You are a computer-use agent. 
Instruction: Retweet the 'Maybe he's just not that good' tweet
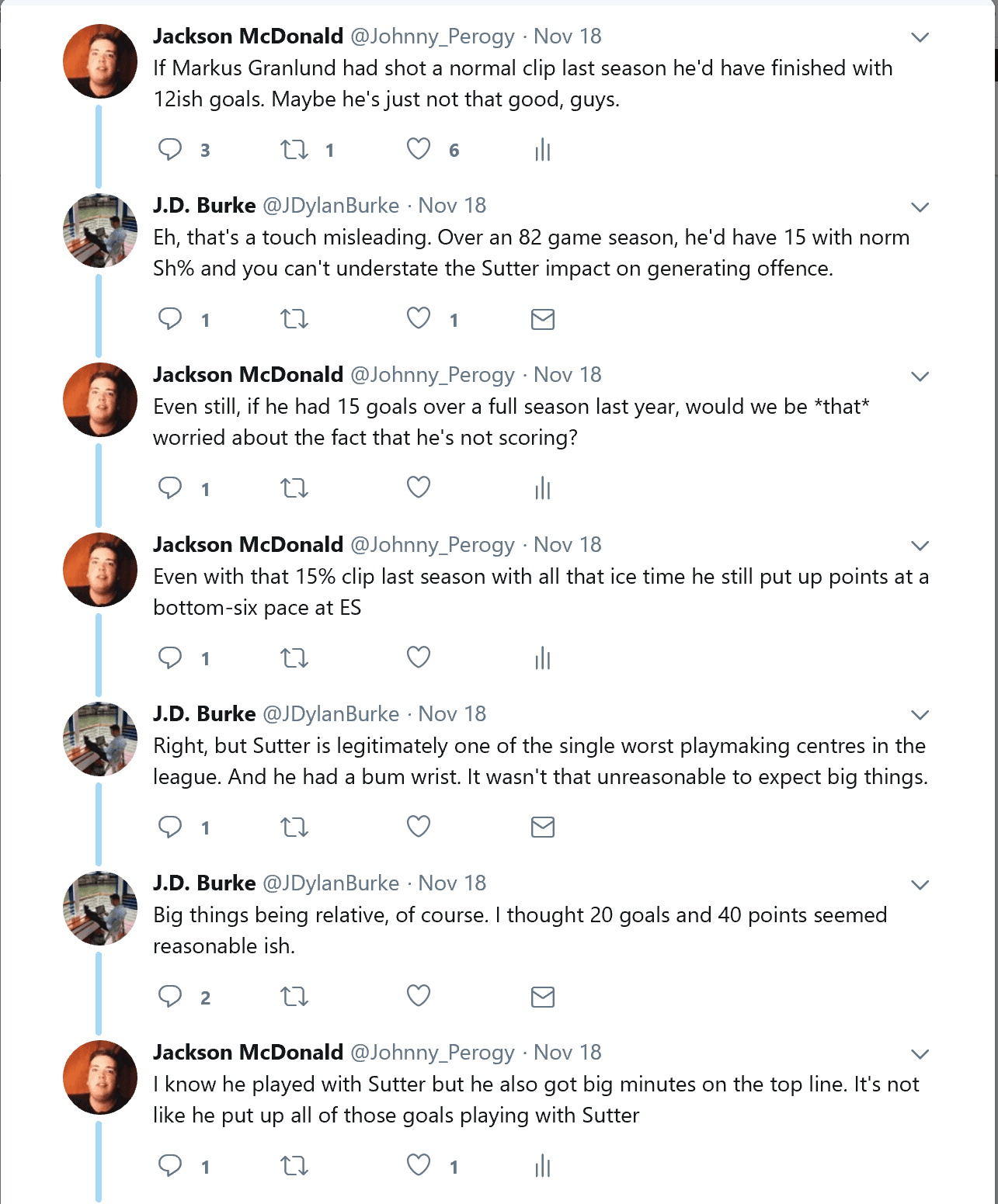point(294,149)
